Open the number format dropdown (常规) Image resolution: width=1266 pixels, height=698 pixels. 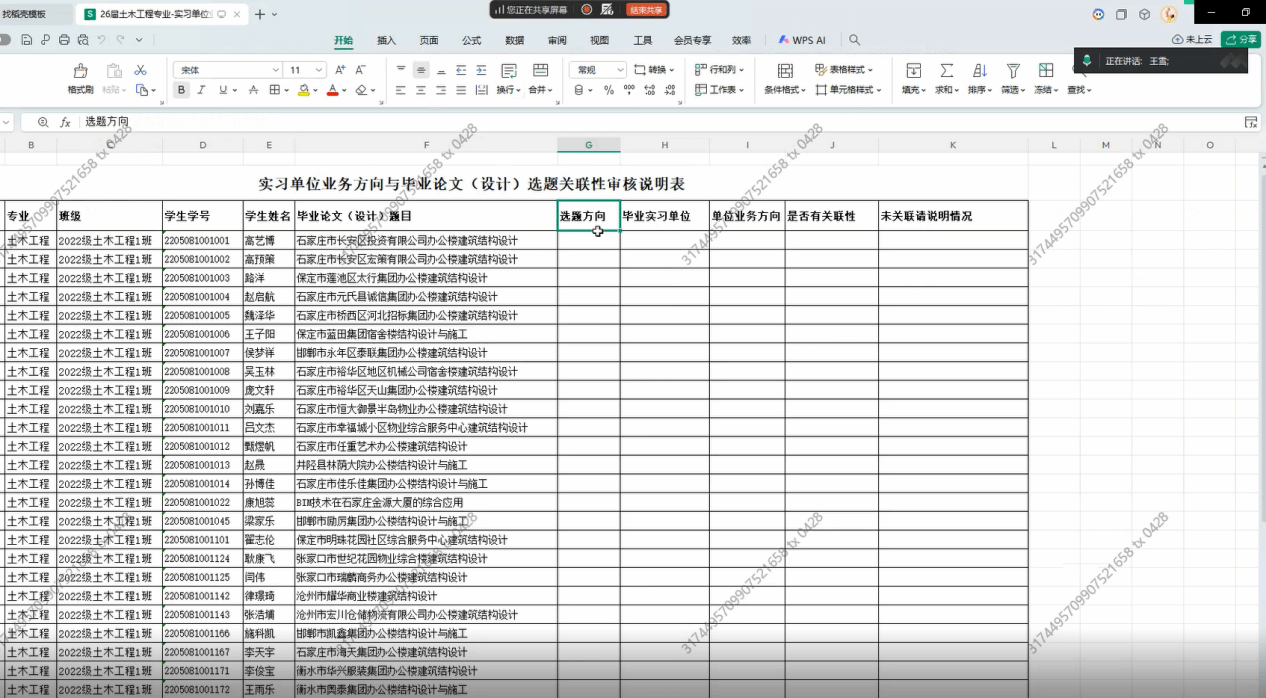[x=620, y=70]
